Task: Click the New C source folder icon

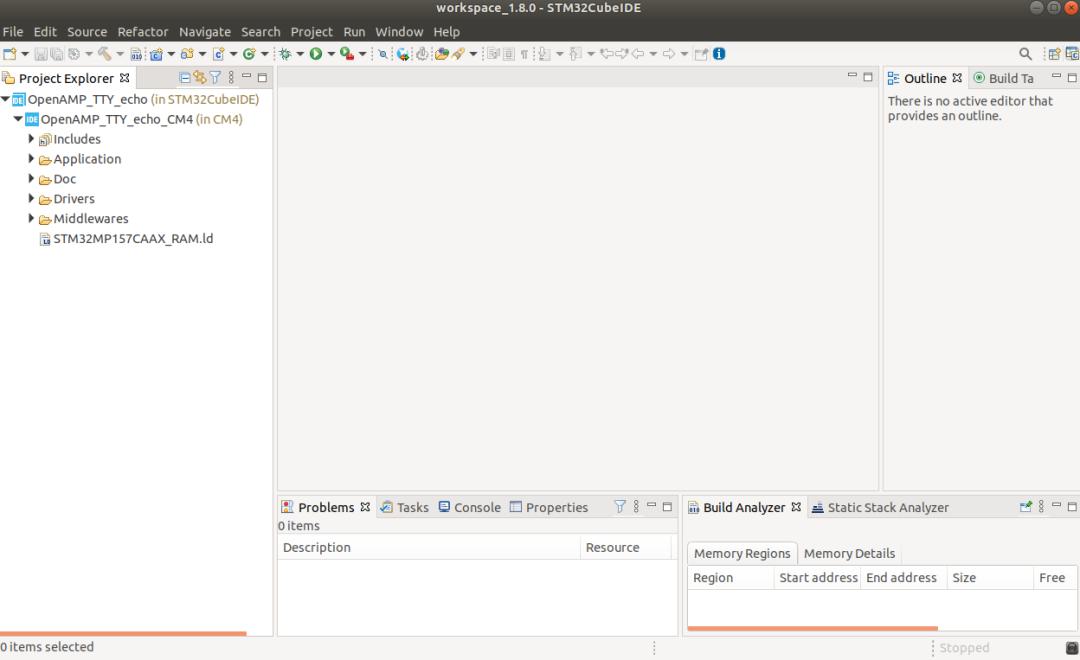Action: tap(187, 54)
